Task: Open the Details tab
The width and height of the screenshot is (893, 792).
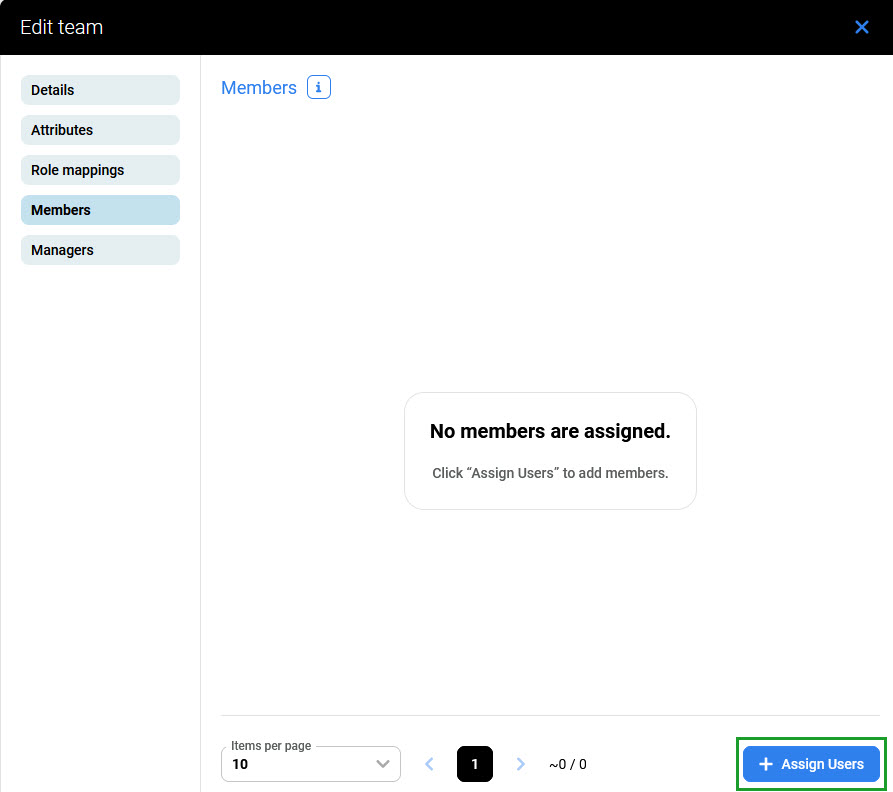Action: 100,90
